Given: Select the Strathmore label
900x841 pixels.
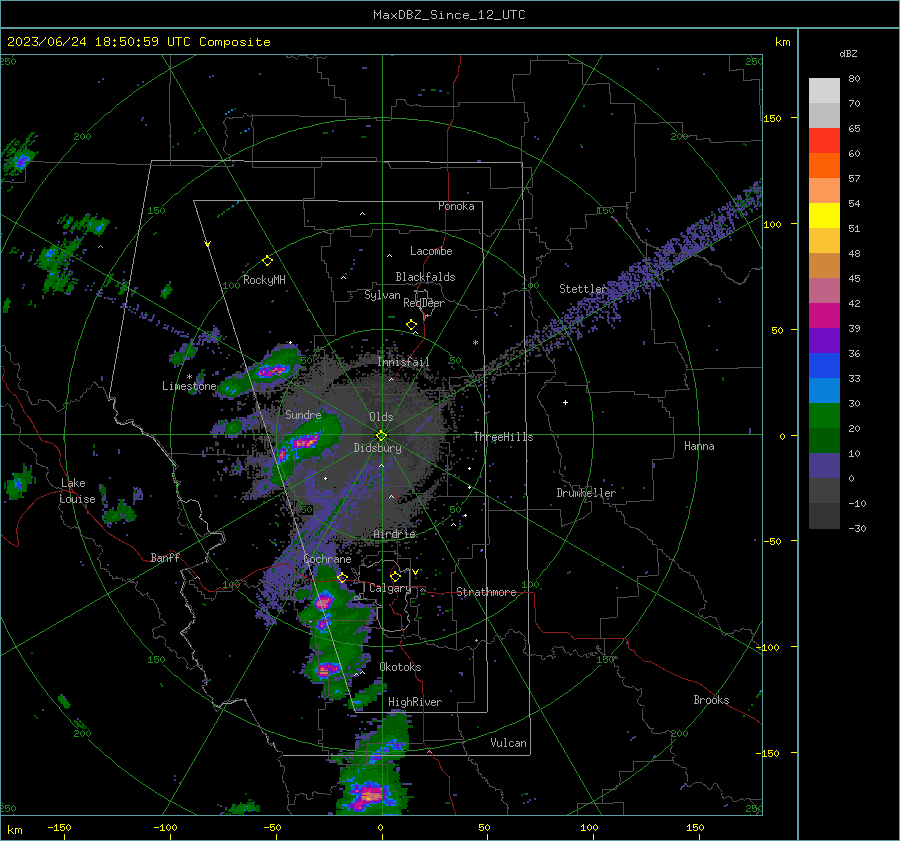Looking at the screenshot, I should (x=486, y=592).
